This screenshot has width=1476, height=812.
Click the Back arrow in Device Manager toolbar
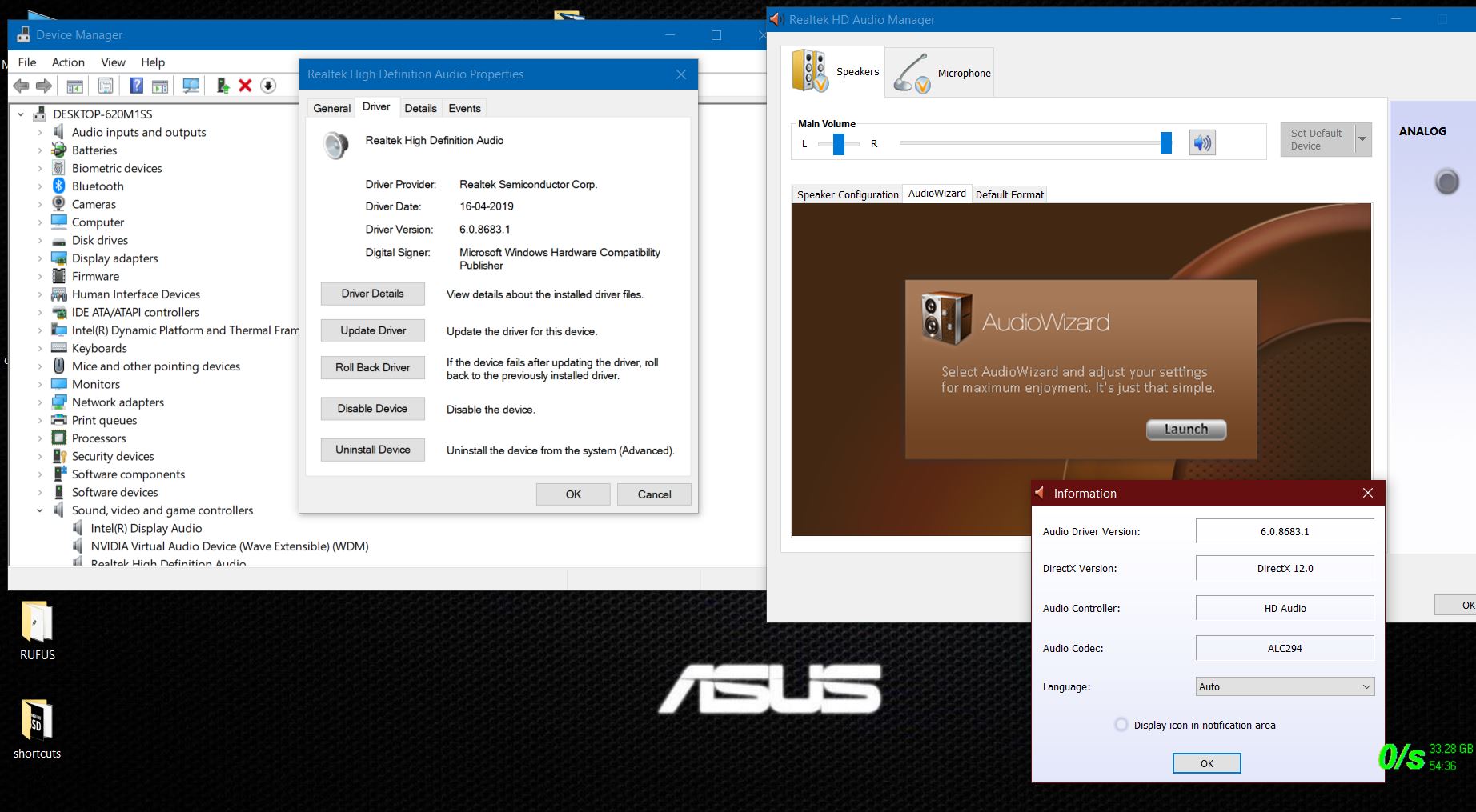point(22,86)
